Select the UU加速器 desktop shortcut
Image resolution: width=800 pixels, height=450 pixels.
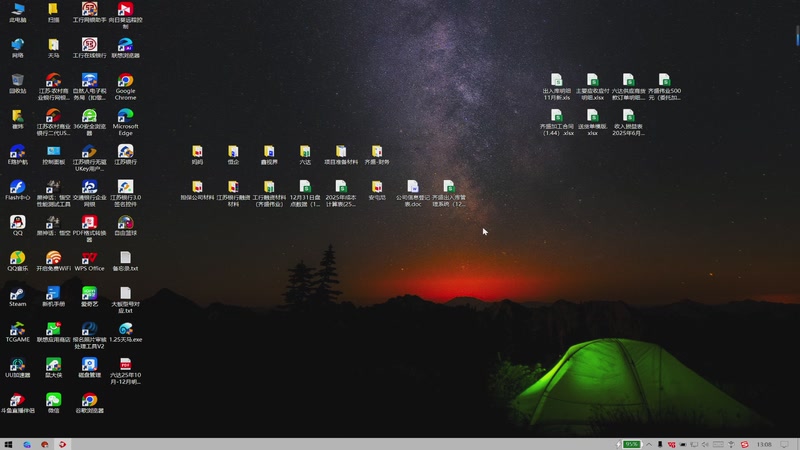(x=18, y=367)
